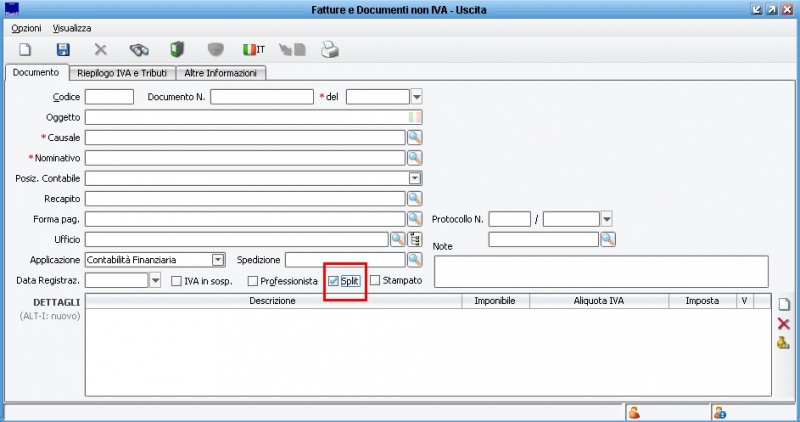Click into the Spedizione field
The image size is (800, 422).
pyautogui.click(x=345, y=260)
